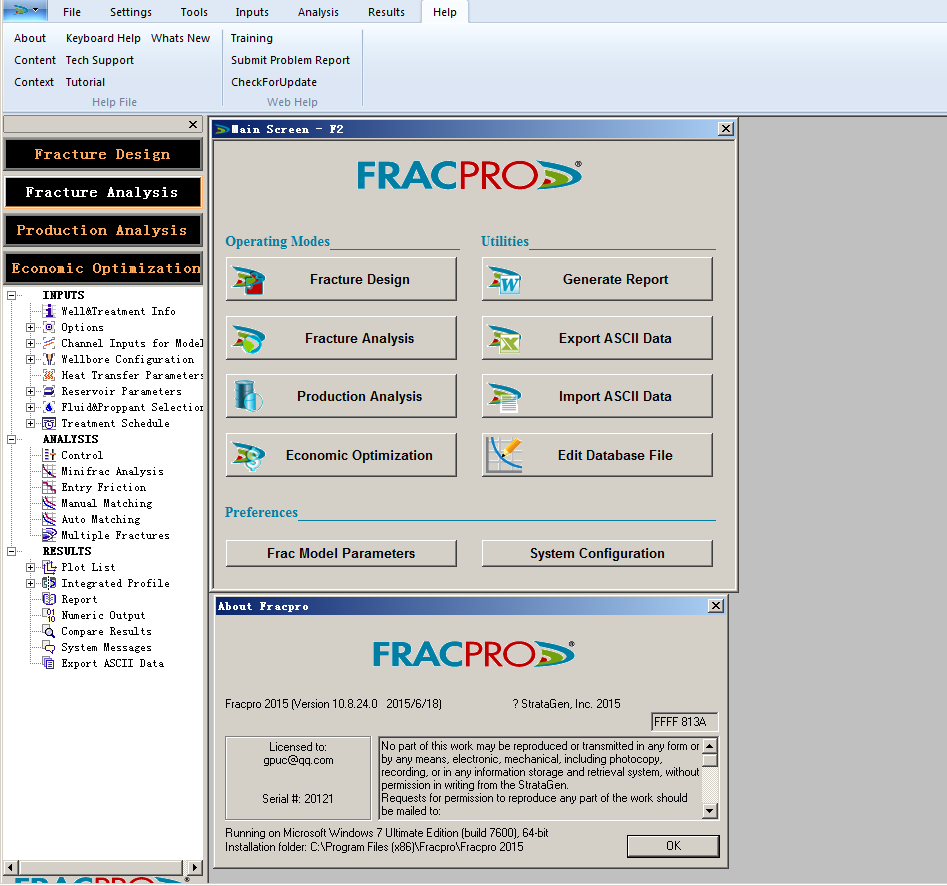947x886 pixels.
Task: Open the Settings ribbon tab
Action: (x=130, y=12)
